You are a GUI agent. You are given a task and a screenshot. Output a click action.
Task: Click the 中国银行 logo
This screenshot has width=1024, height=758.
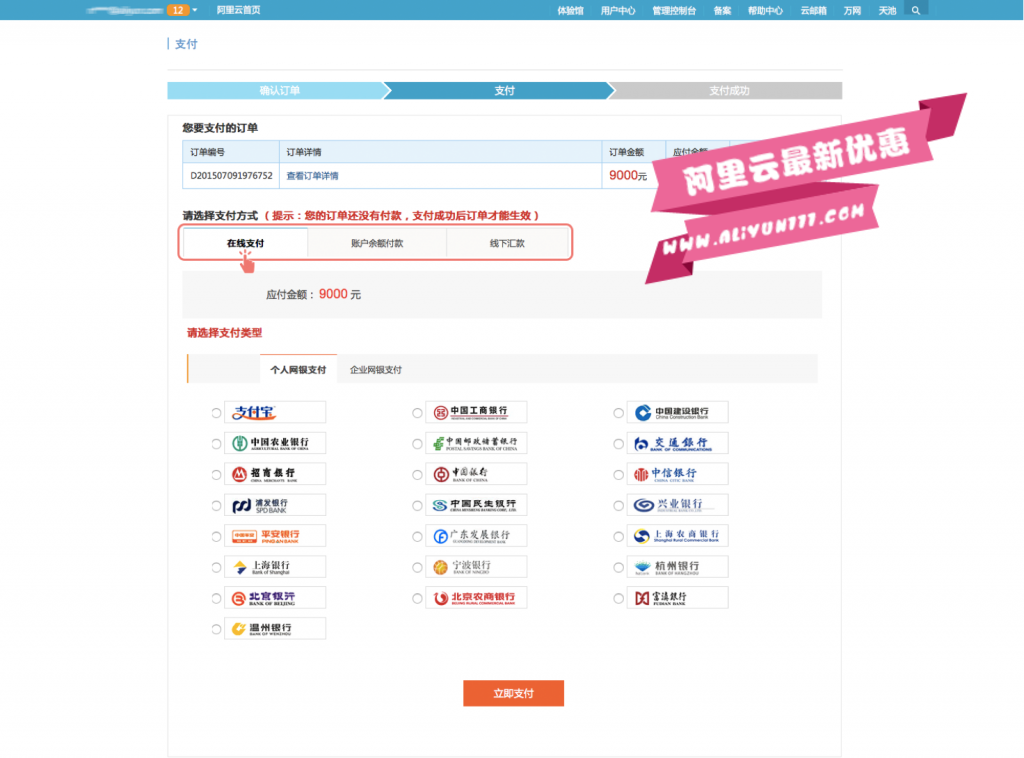tap(476, 474)
